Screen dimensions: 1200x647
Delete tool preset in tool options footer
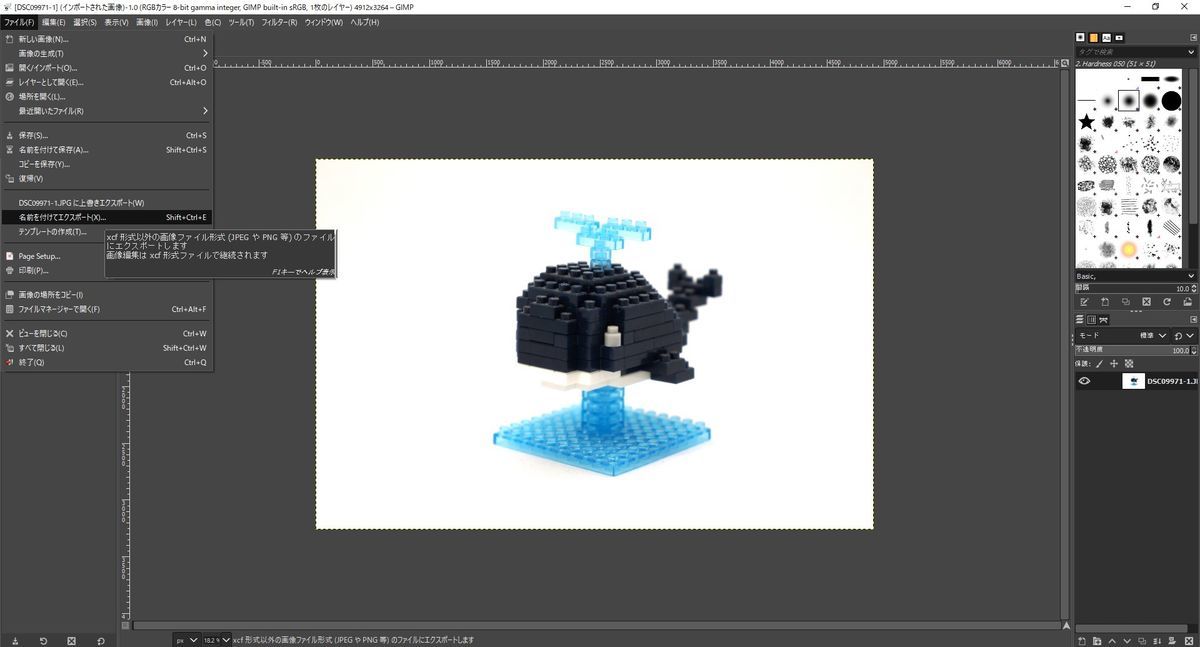pos(71,640)
